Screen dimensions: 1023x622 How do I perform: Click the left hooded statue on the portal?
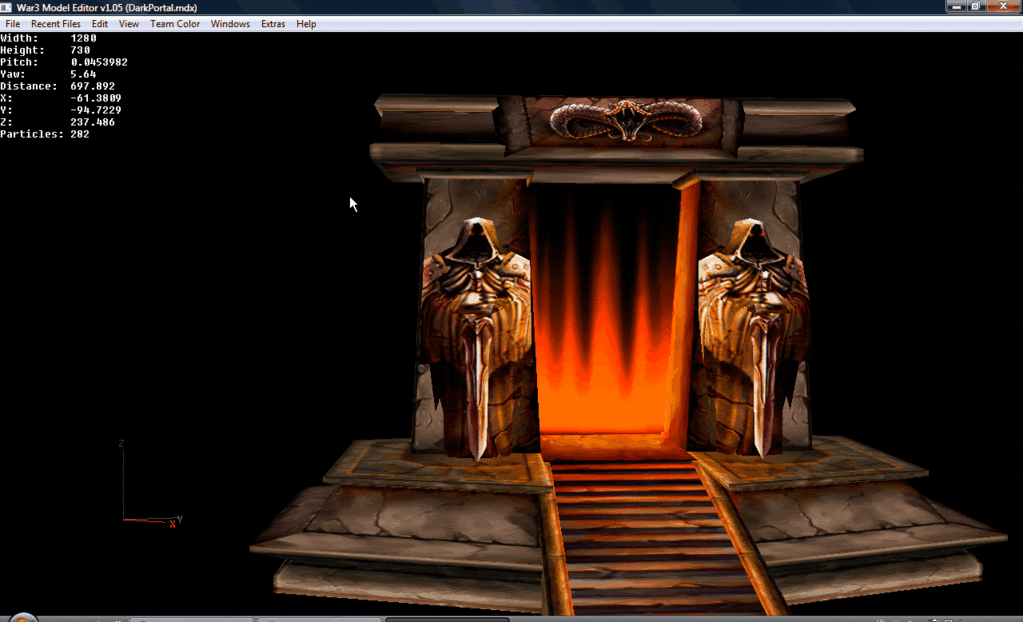click(x=477, y=339)
